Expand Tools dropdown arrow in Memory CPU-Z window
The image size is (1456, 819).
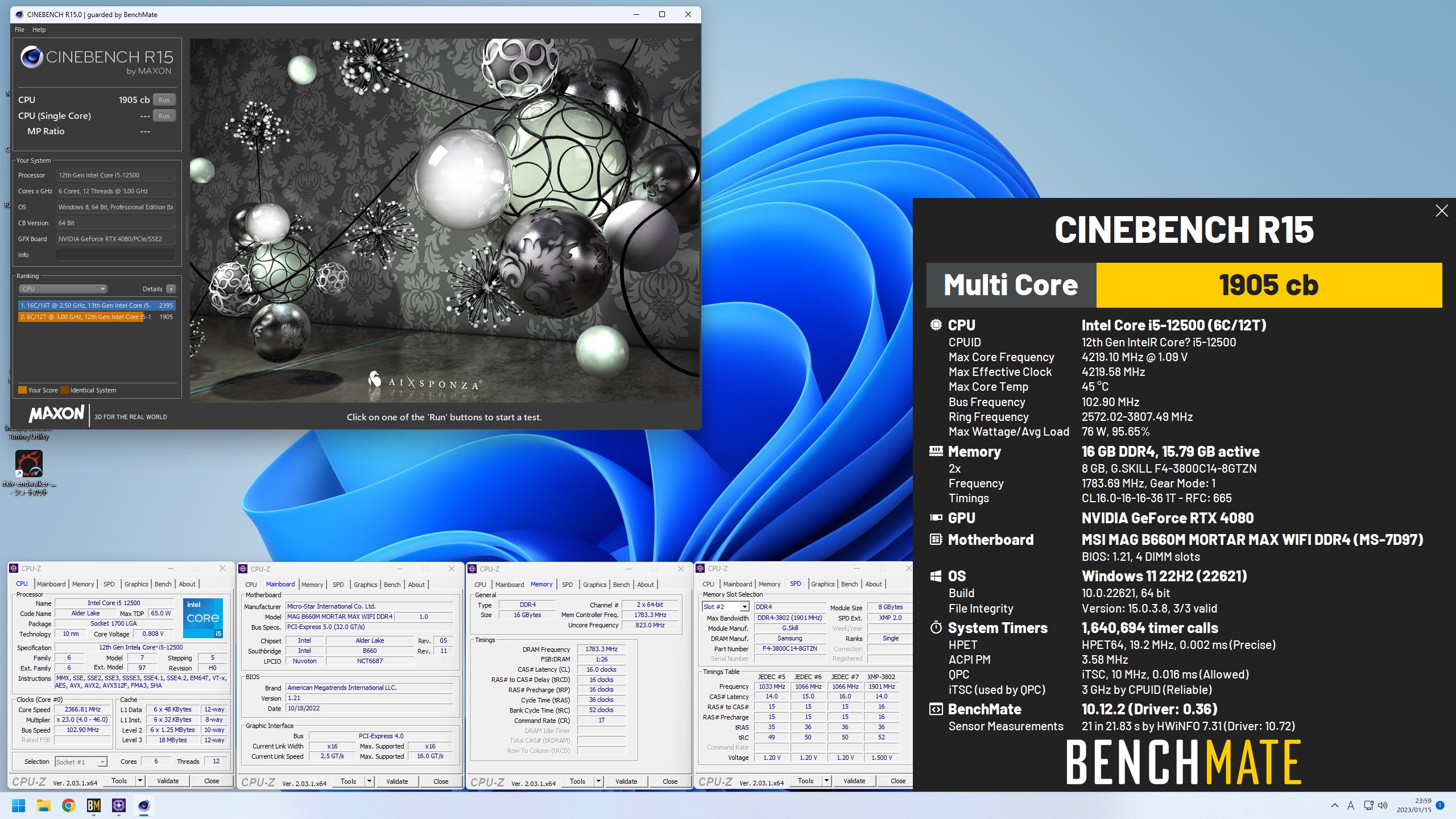click(x=598, y=781)
